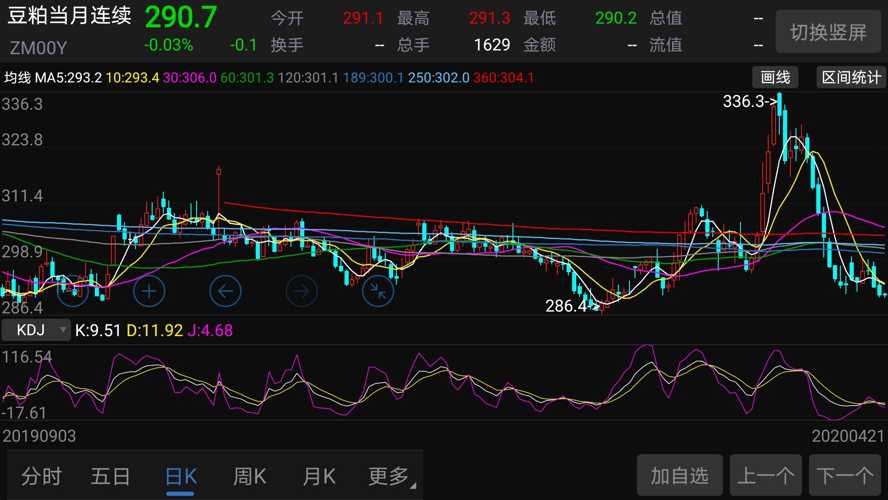Select the 周K tab
This screenshot has width=888, height=500.
click(250, 476)
